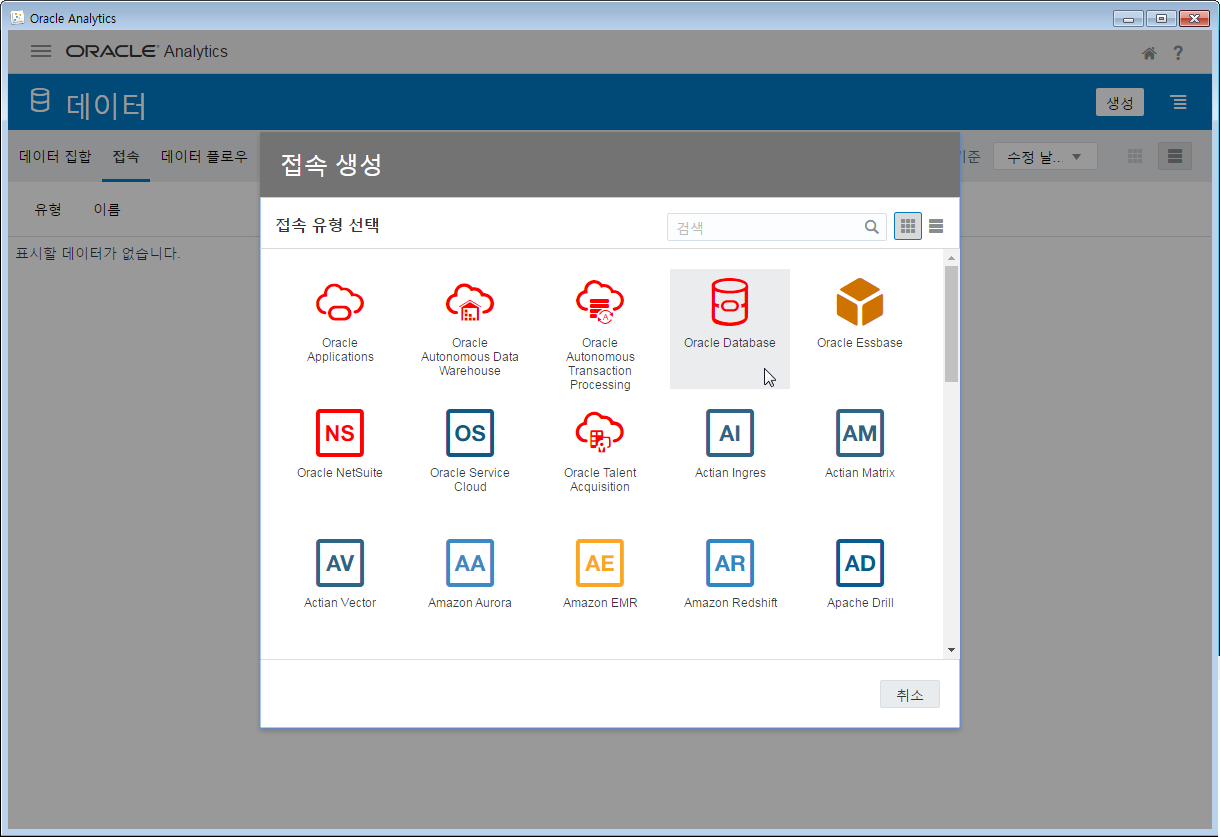The height and width of the screenshot is (837, 1220).
Task: Choose Actian Matrix AM icon
Action: click(x=860, y=433)
